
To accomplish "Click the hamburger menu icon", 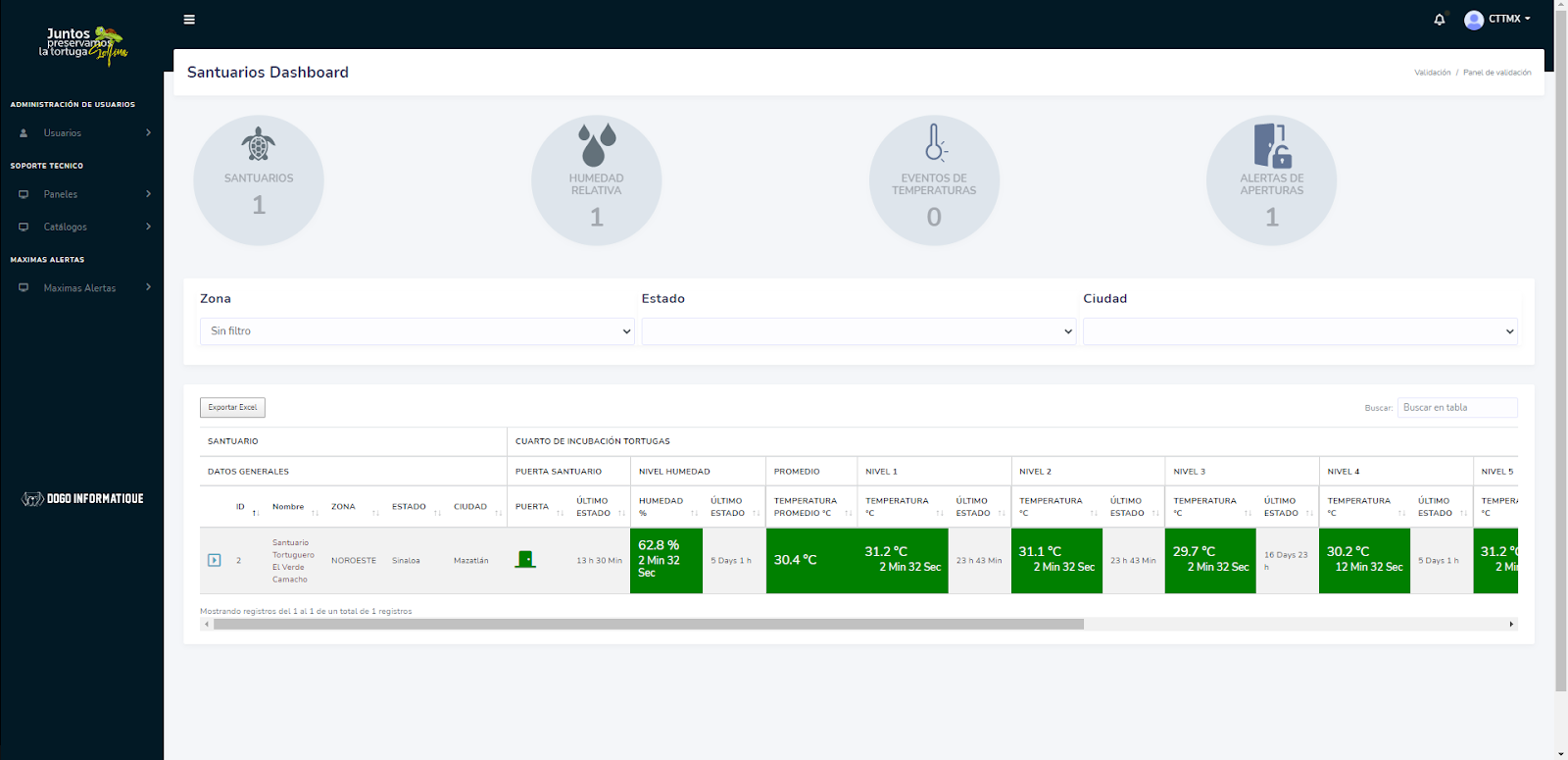I will coord(189,20).
